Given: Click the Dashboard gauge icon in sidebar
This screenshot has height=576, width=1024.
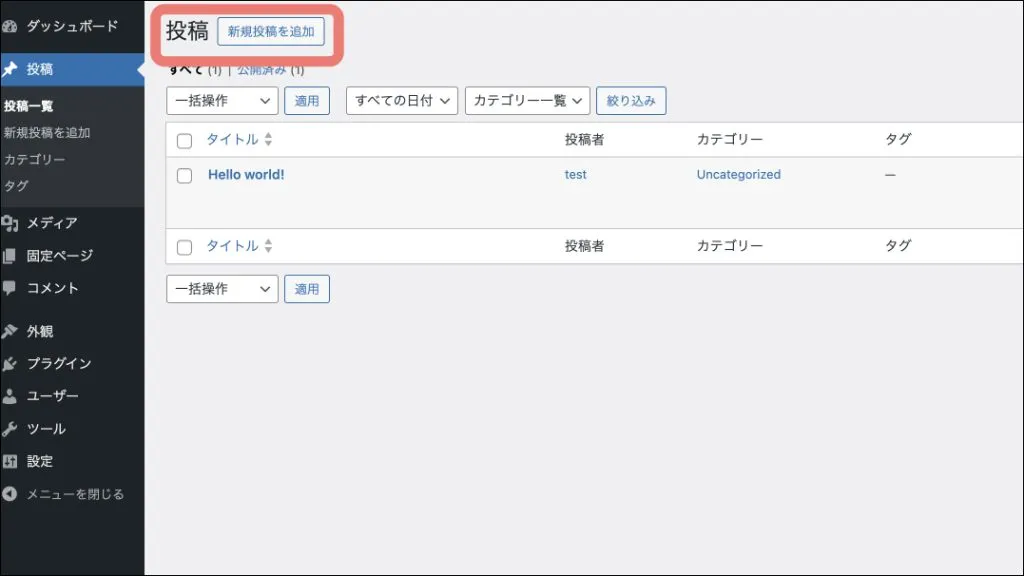Looking at the screenshot, I should 9,27.
